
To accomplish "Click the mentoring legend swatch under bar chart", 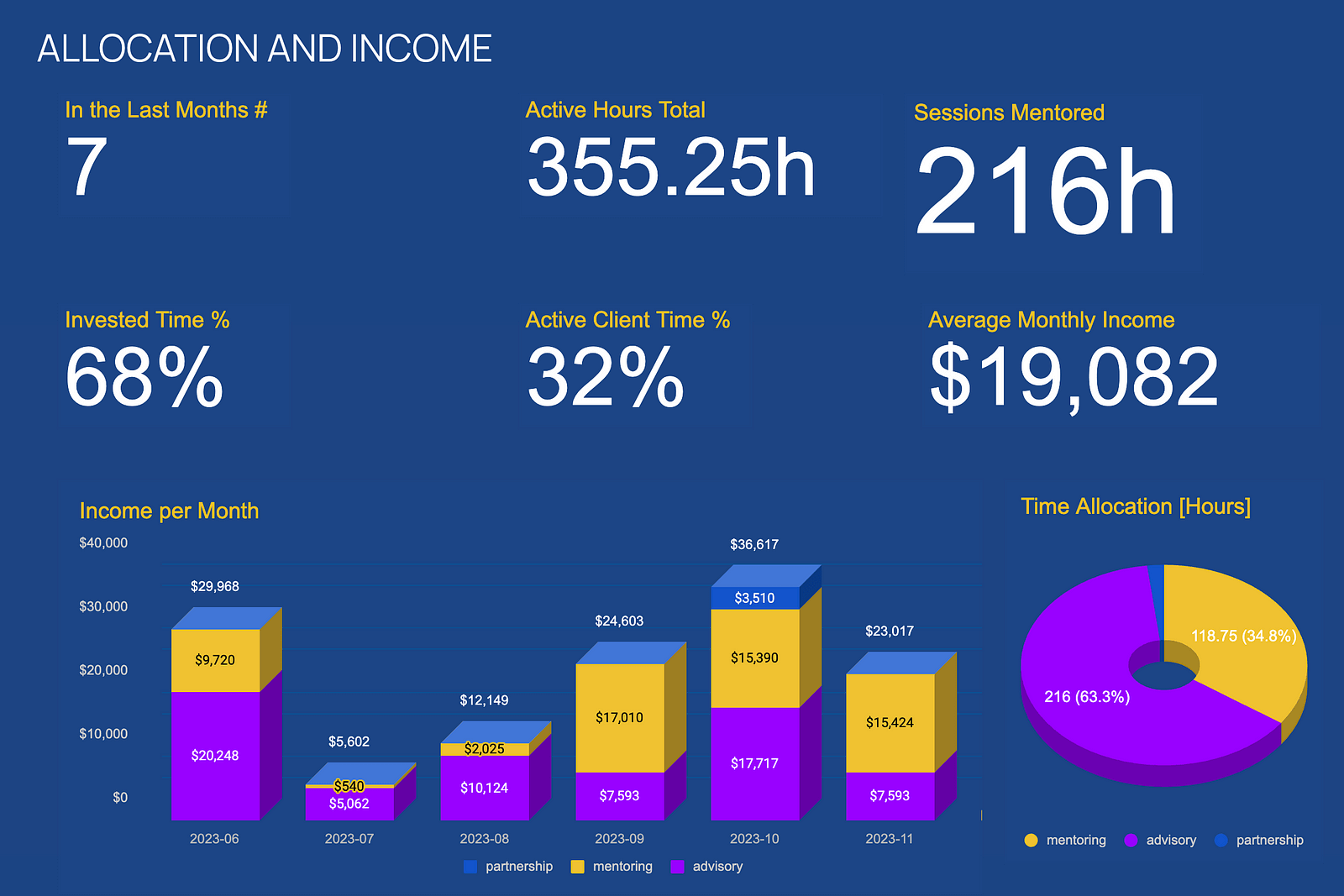I will pyautogui.click(x=578, y=867).
